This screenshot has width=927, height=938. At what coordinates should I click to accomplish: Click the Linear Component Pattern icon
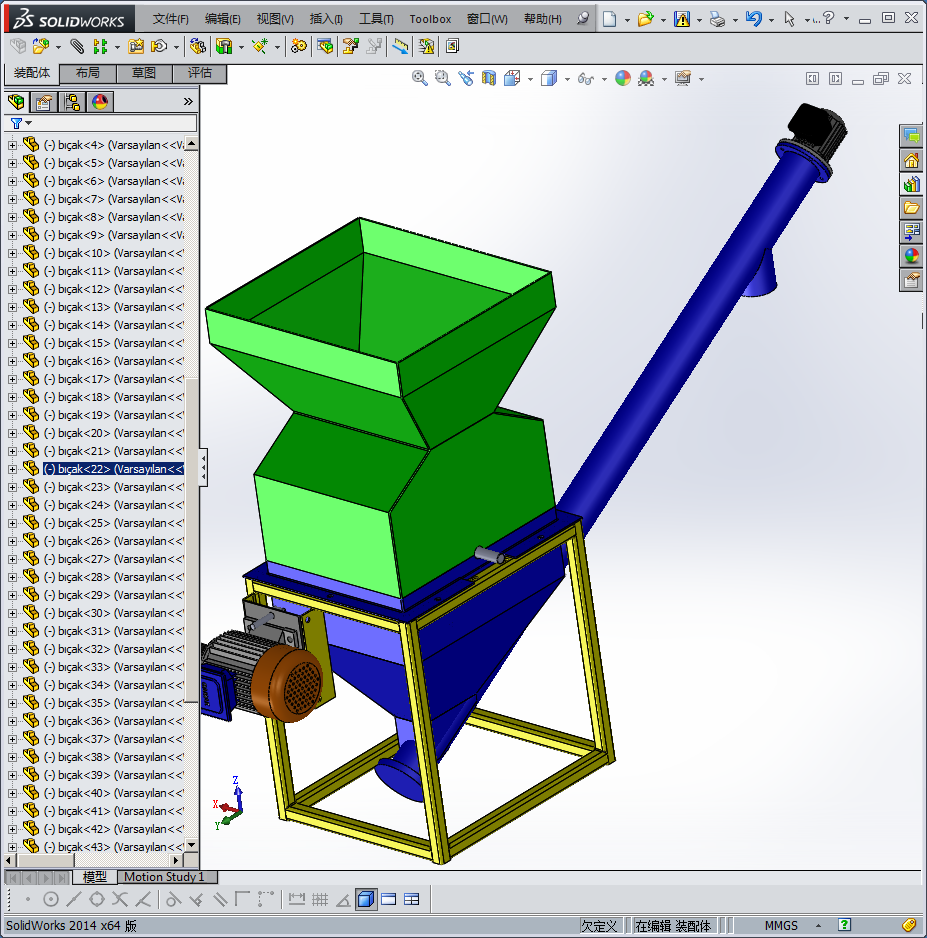coord(100,46)
